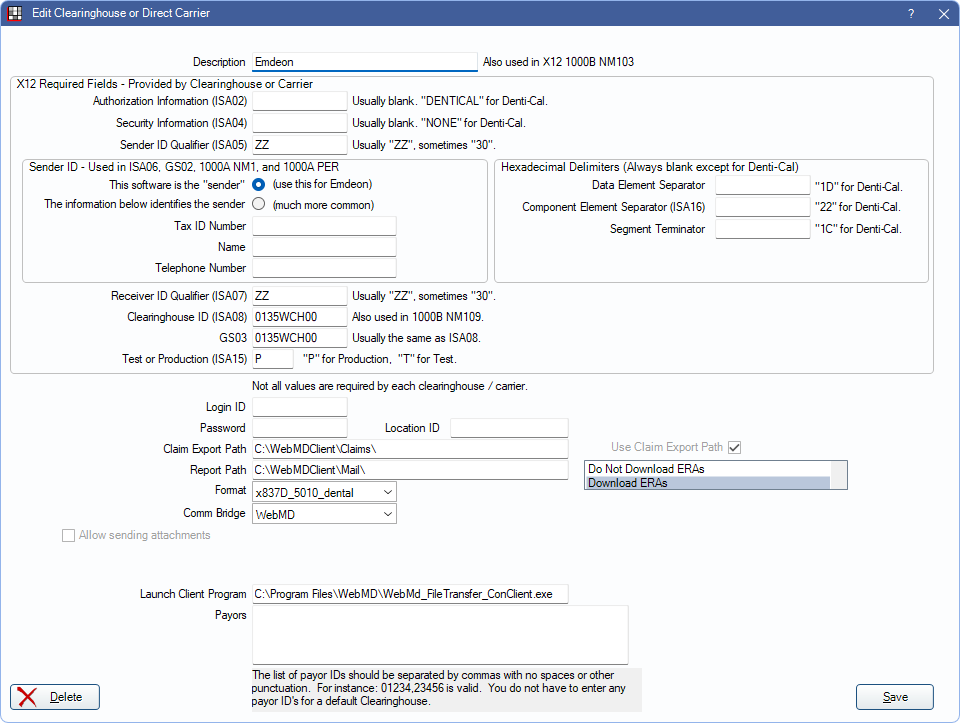Toggle the Use Claim Export Path checkbox
Screen dimensions: 960x723
tap(735, 447)
